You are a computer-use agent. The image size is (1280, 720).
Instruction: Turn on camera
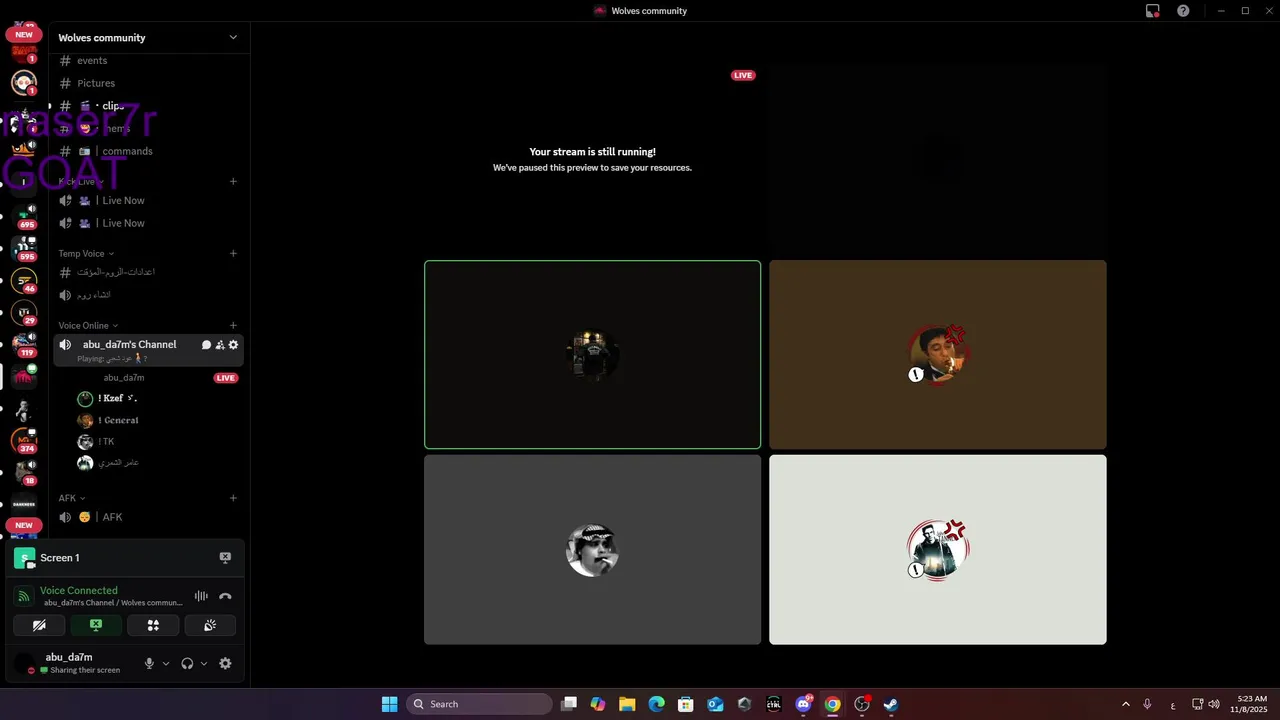39,625
